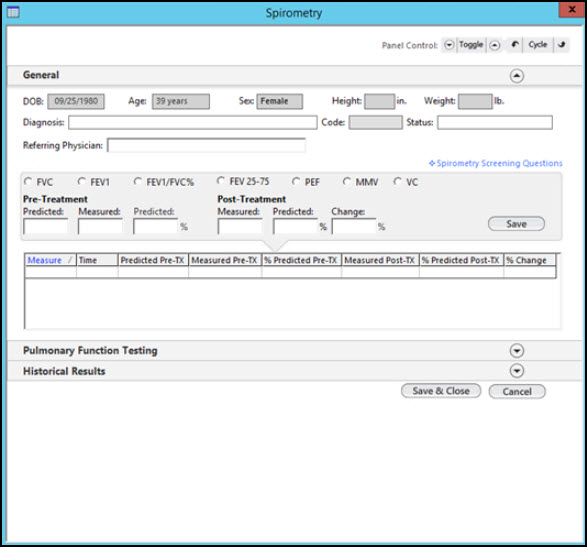
Task: Click the Post-Treatment Predicted percent field
Action: 295,227
